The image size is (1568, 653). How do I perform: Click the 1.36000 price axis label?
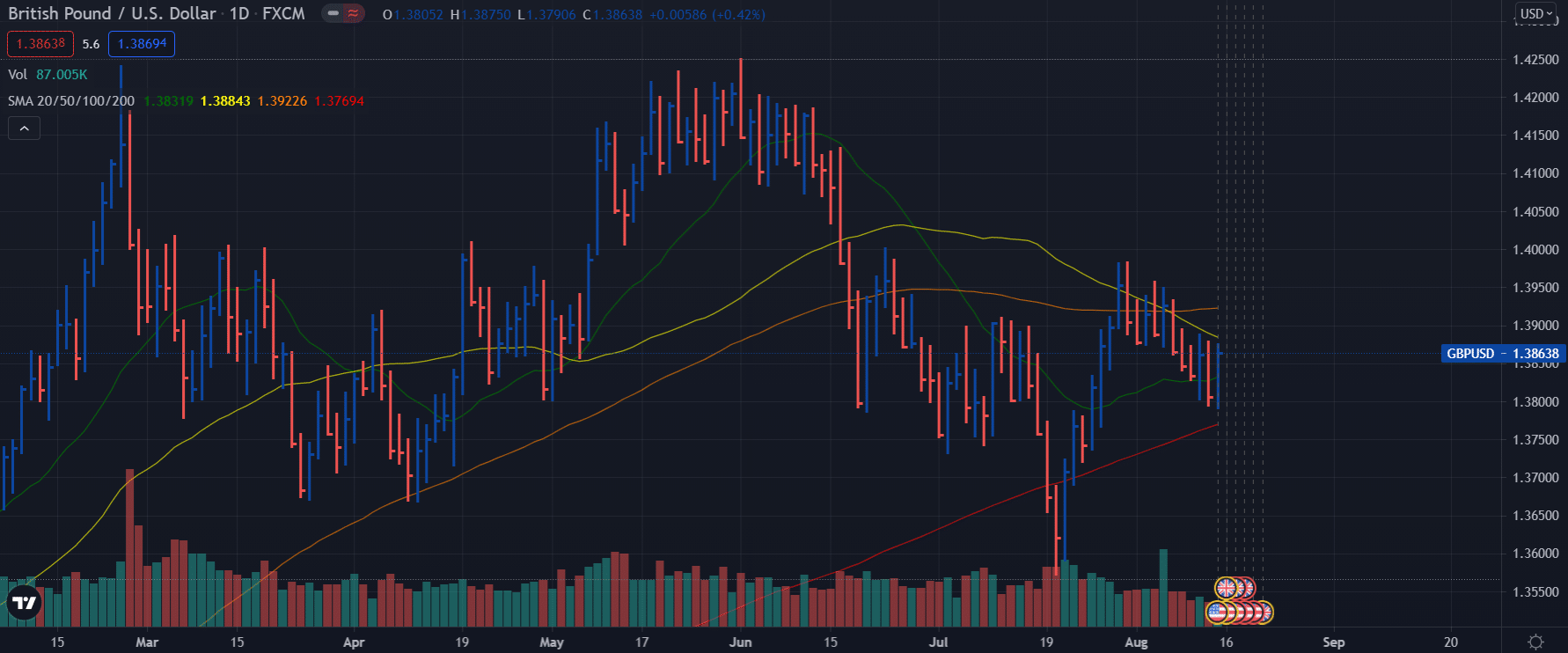(x=1535, y=554)
